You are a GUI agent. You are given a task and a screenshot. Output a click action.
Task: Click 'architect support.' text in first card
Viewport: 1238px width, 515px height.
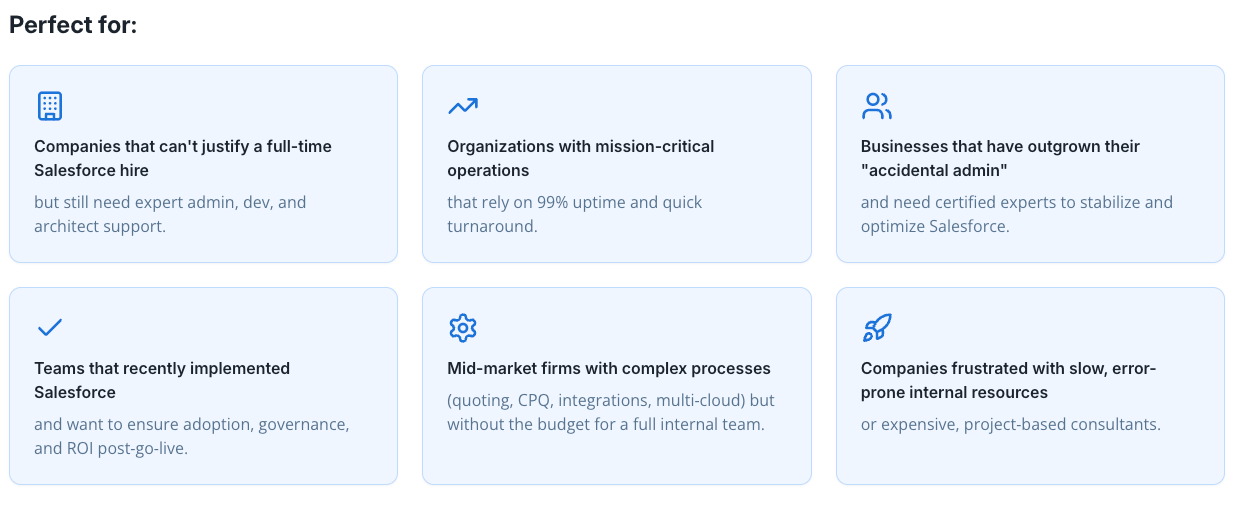pos(100,226)
